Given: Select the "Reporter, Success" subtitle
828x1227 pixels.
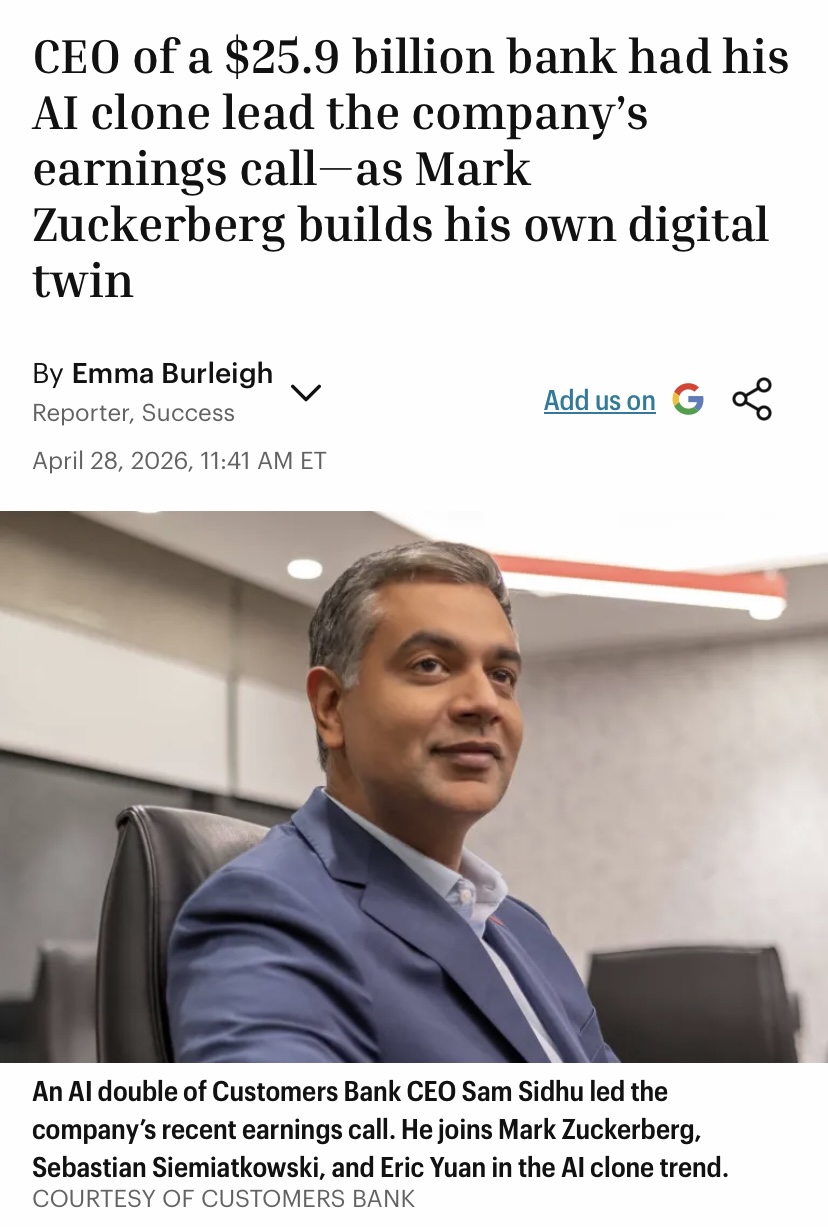Looking at the screenshot, I should pos(133,413).
